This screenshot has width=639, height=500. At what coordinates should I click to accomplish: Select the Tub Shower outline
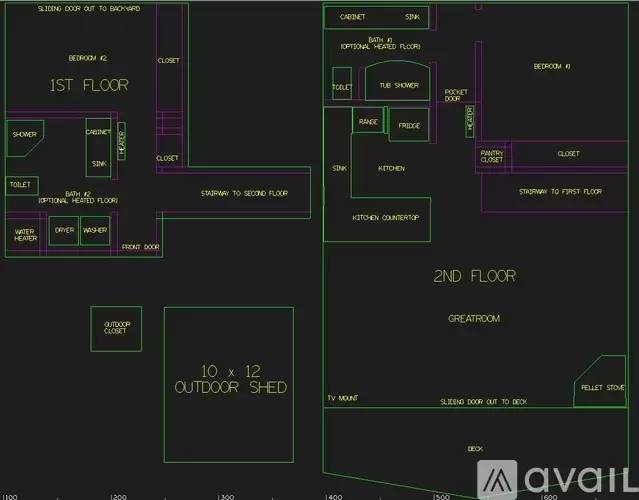398,81
